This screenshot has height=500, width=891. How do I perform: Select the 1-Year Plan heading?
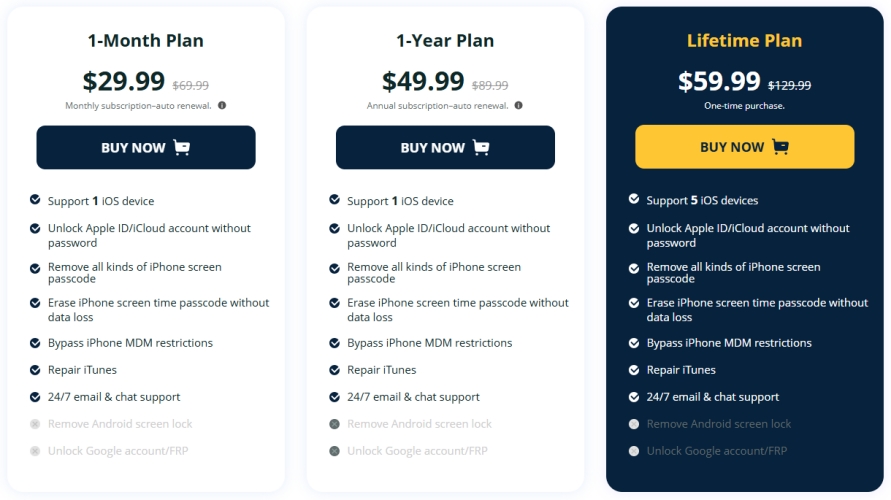pyautogui.click(x=445, y=41)
